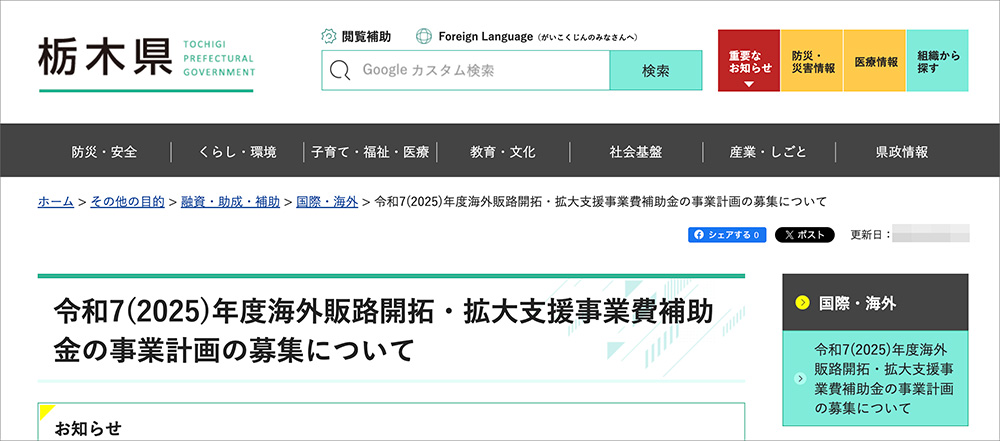Open 組織から探す button
The image size is (1000, 441).
pyautogui.click(x=938, y=61)
